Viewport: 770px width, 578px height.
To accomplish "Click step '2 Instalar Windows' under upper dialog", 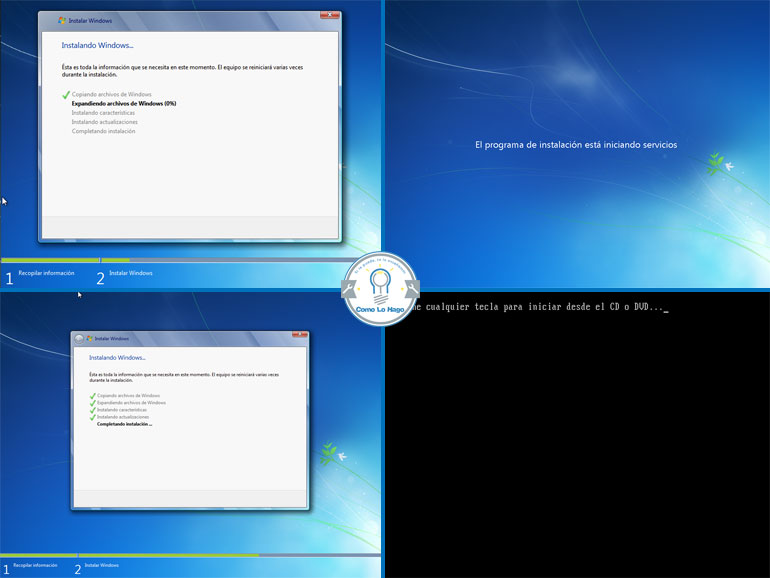I will (125, 277).
